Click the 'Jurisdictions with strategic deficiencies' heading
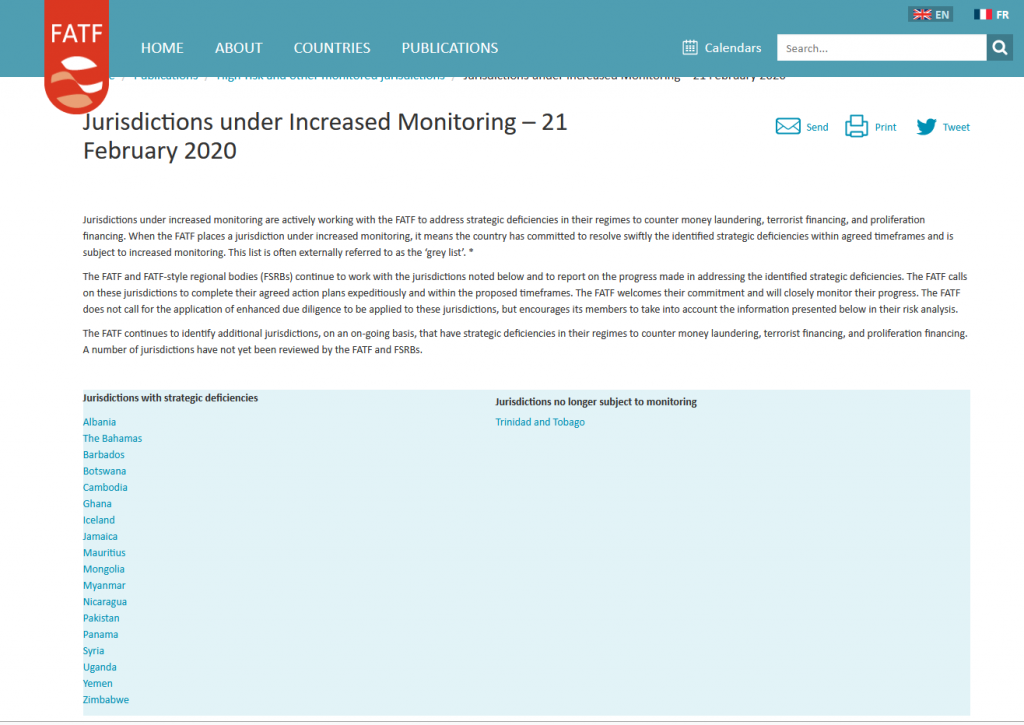This screenshot has height=725, width=1024. click(x=170, y=398)
